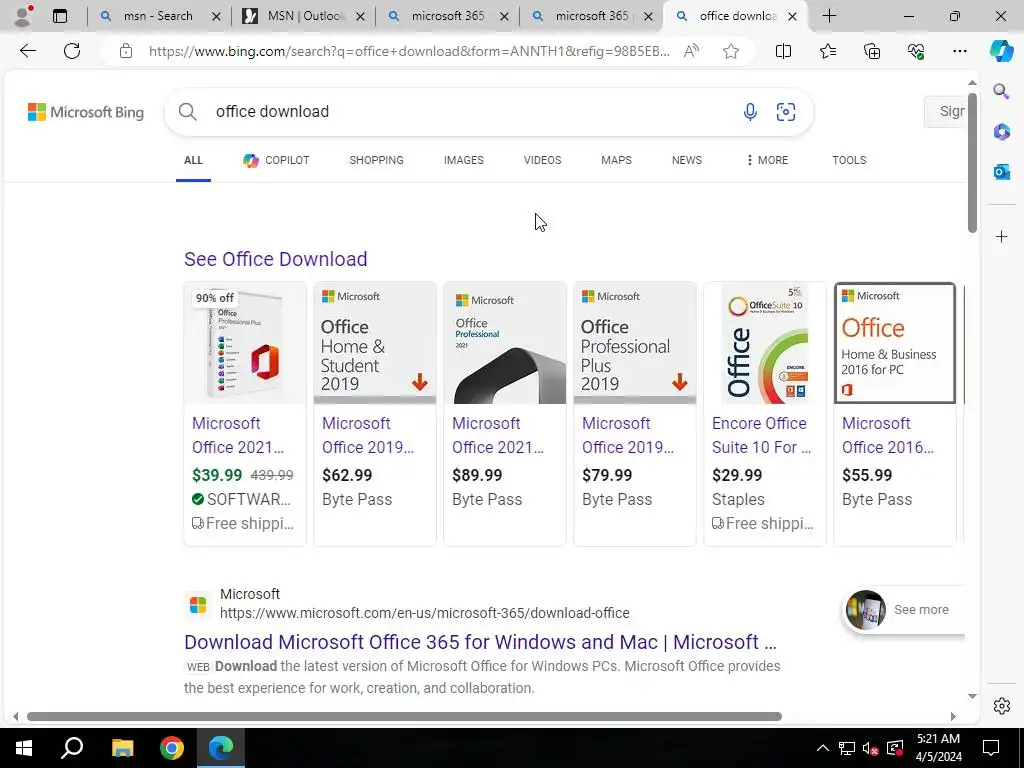Open NEWS results tab

coord(686,160)
